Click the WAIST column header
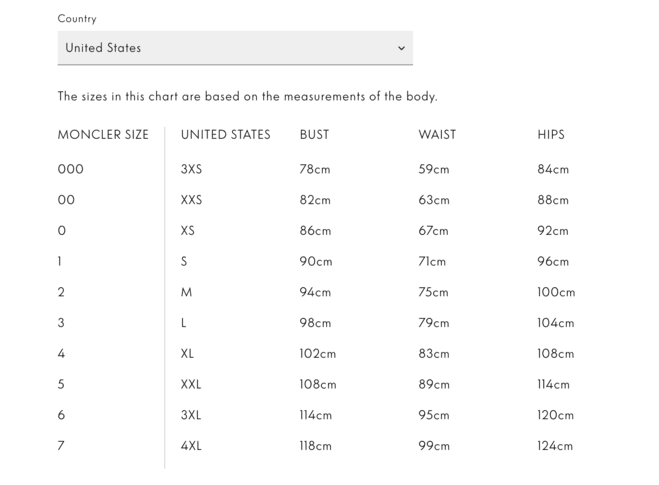The image size is (659, 485). (437, 134)
